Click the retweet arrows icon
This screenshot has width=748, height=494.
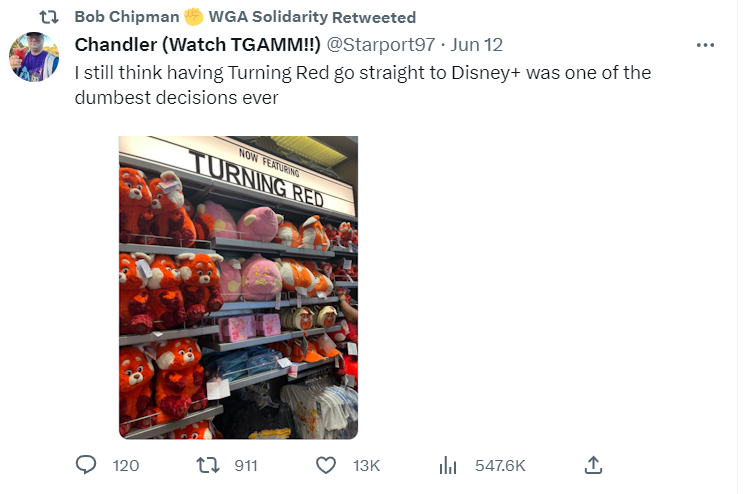point(206,465)
